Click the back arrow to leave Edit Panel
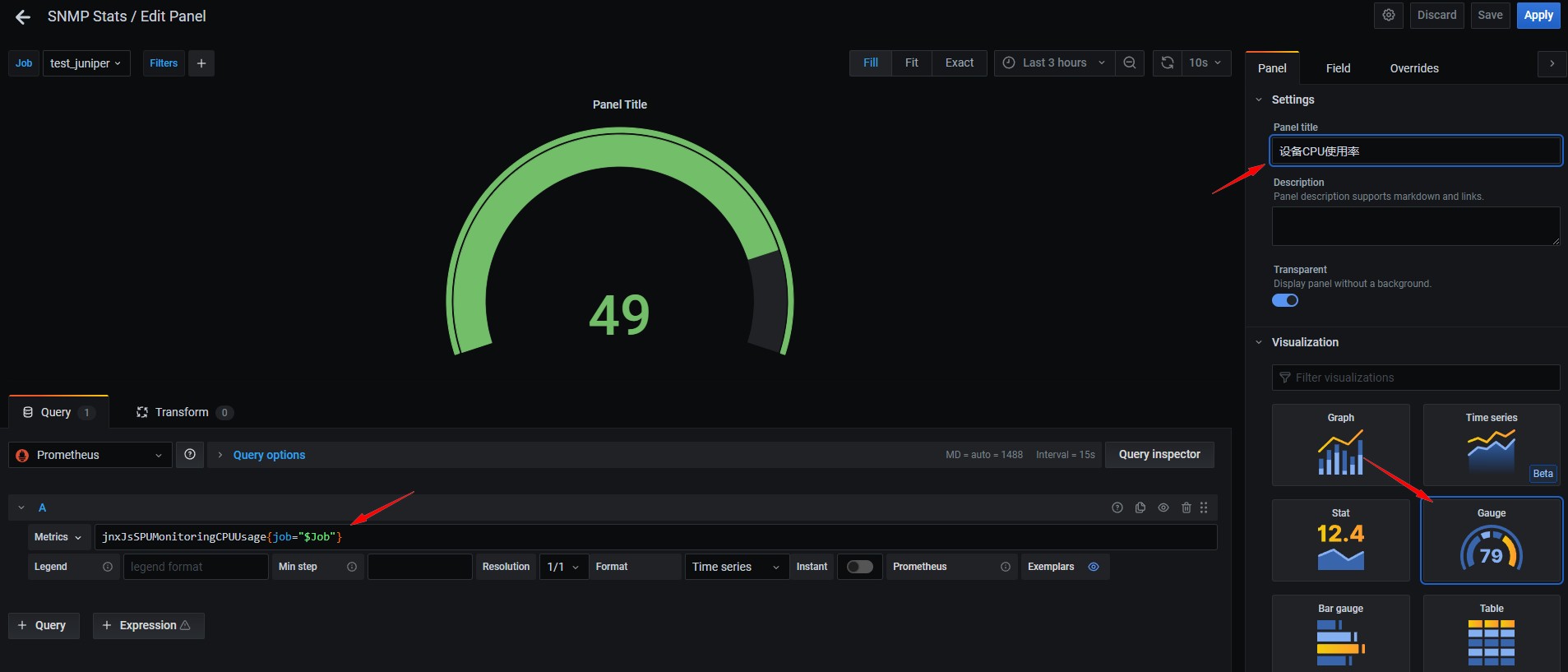The height and width of the screenshot is (672, 1568). [x=23, y=16]
